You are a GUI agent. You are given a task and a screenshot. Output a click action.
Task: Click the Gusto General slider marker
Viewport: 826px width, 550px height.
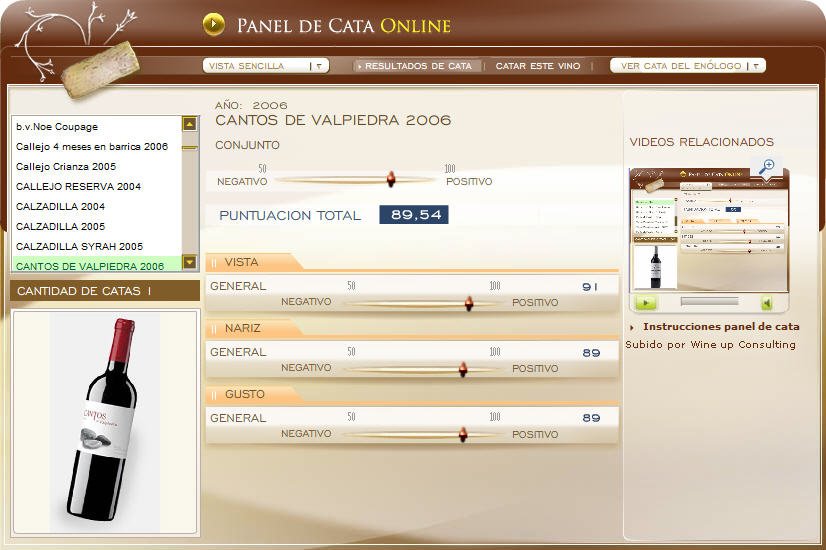(463, 435)
